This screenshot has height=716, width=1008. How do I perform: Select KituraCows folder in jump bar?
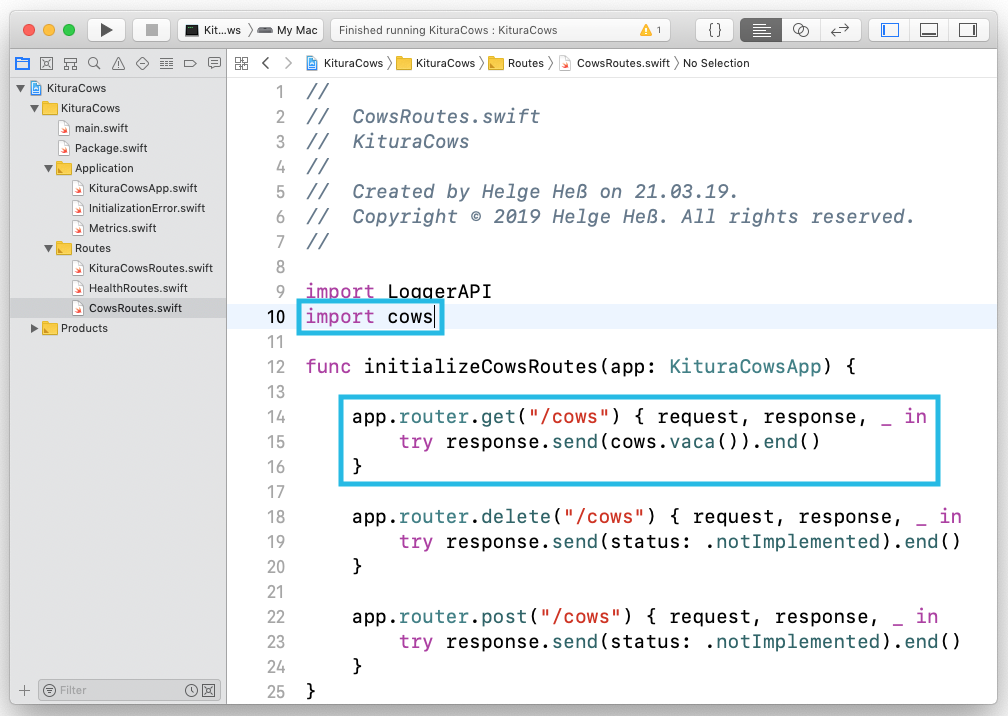click(x=436, y=63)
